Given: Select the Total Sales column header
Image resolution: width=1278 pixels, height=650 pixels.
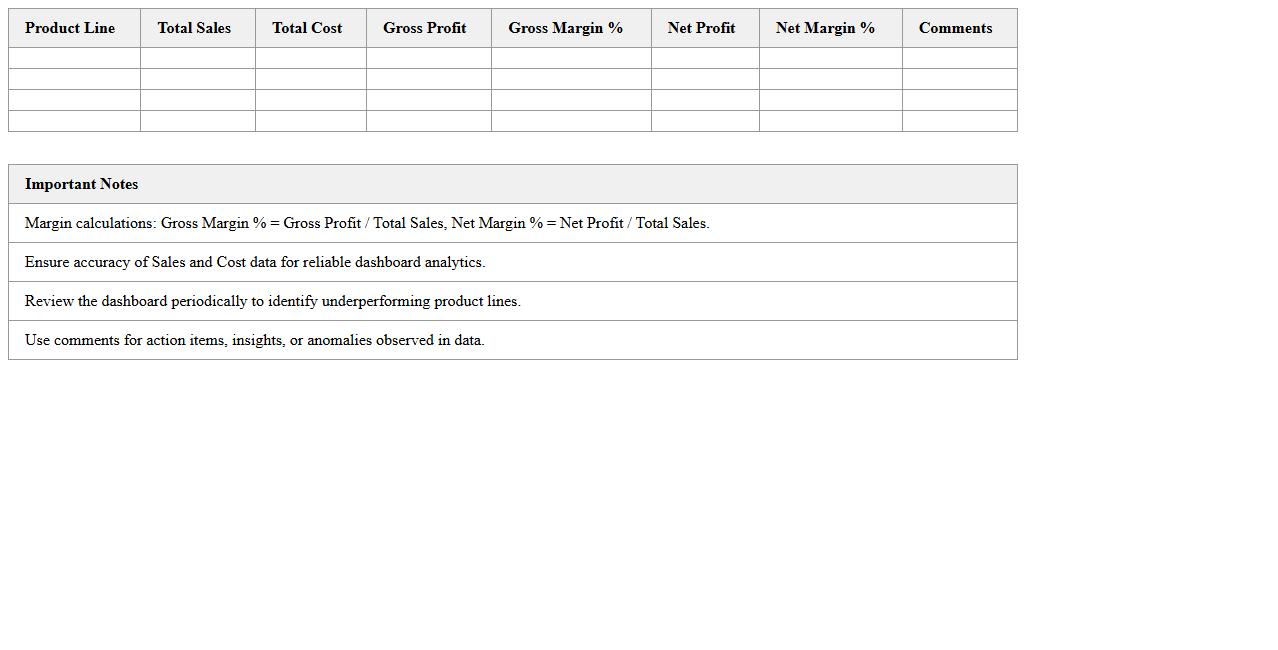Looking at the screenshot, I should 194,28.
